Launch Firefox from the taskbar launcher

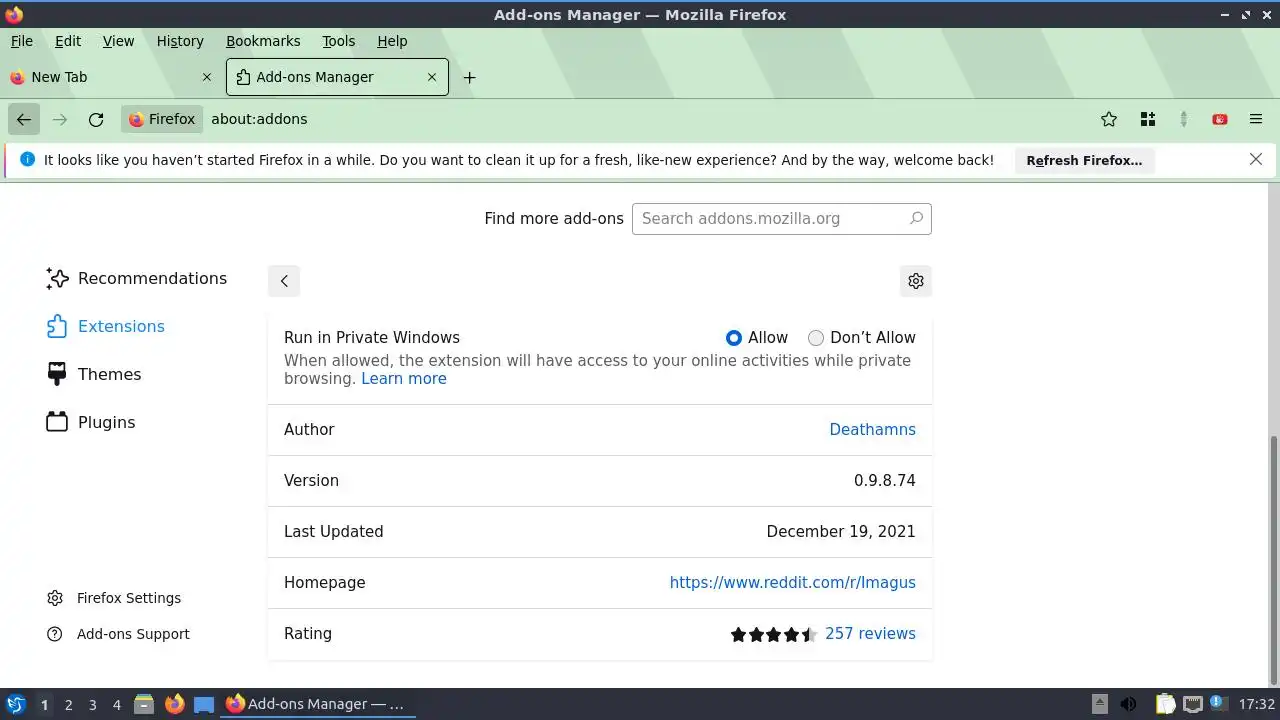[x=174, y=704]
